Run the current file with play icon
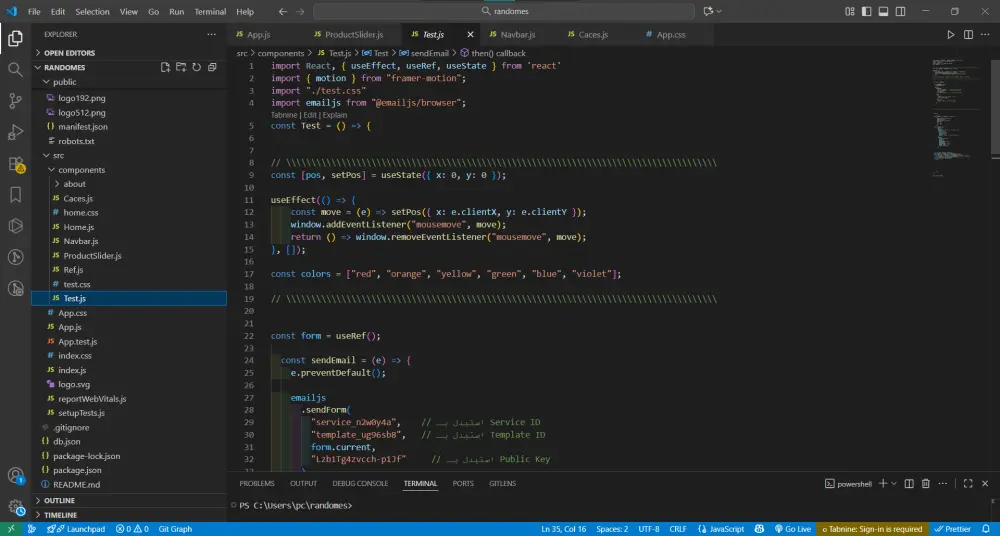 [950, 34]
